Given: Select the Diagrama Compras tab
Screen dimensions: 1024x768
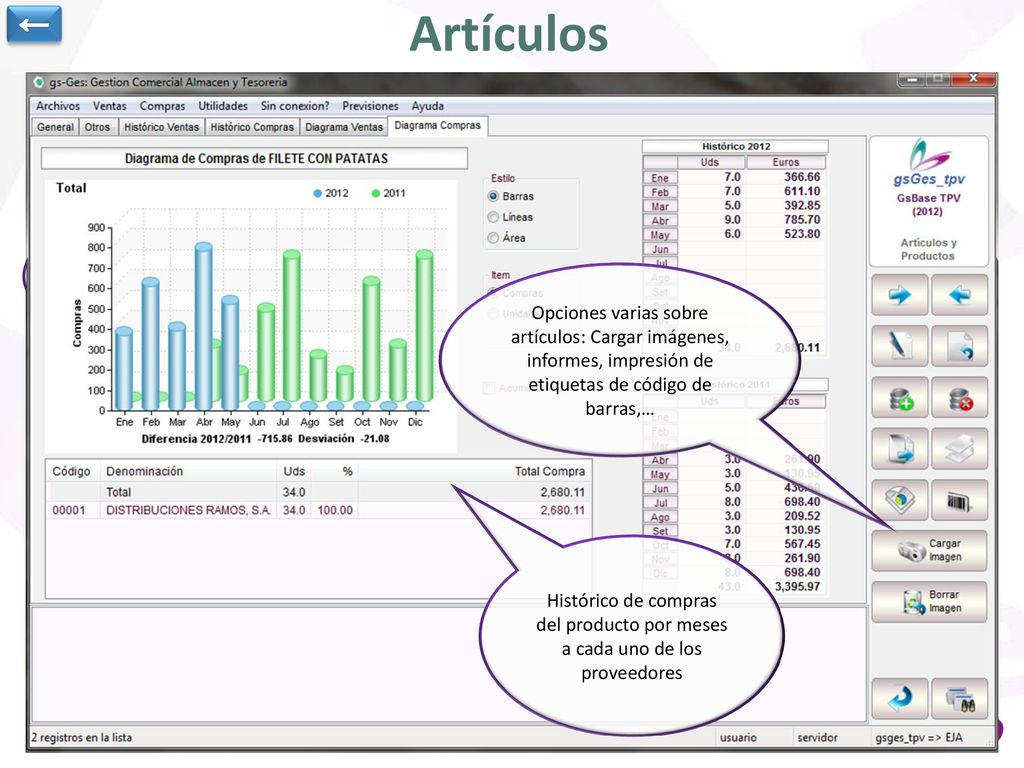Looking at the screenshot, I should pyautogui.click(x=438, y=125).
